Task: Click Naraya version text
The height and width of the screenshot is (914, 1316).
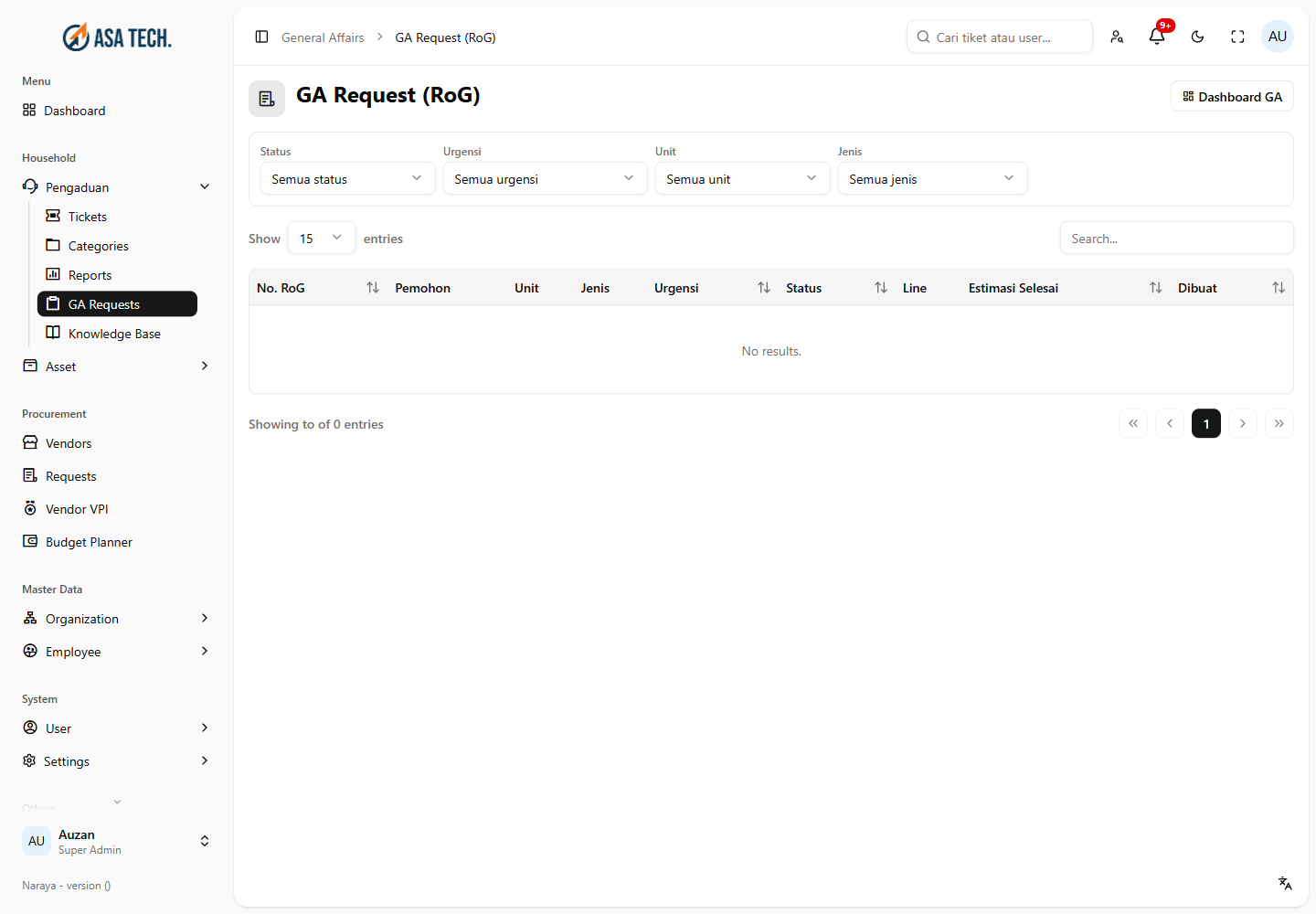Action: click(x=67, y=886)
